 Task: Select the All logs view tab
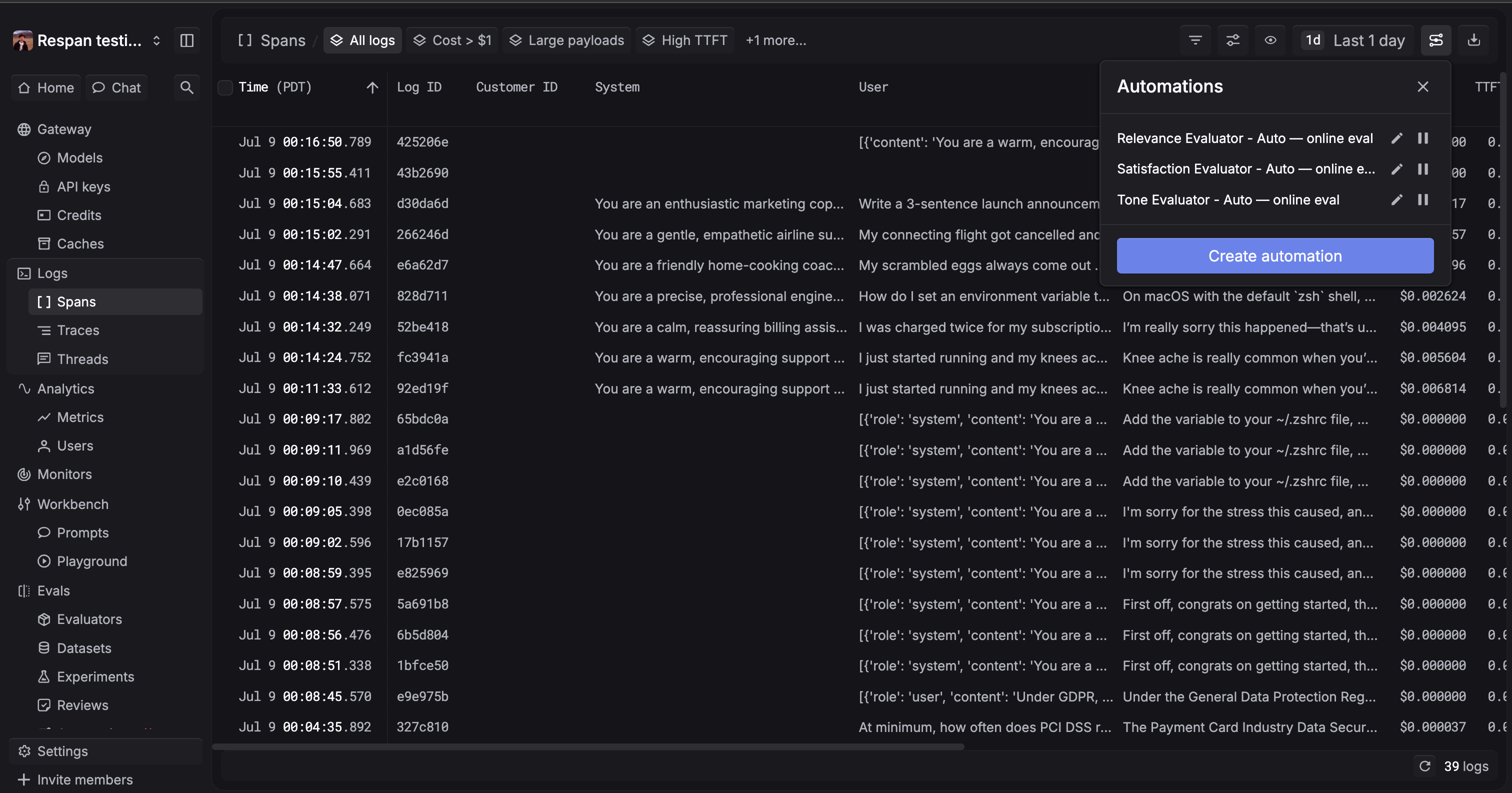point(362,40)
